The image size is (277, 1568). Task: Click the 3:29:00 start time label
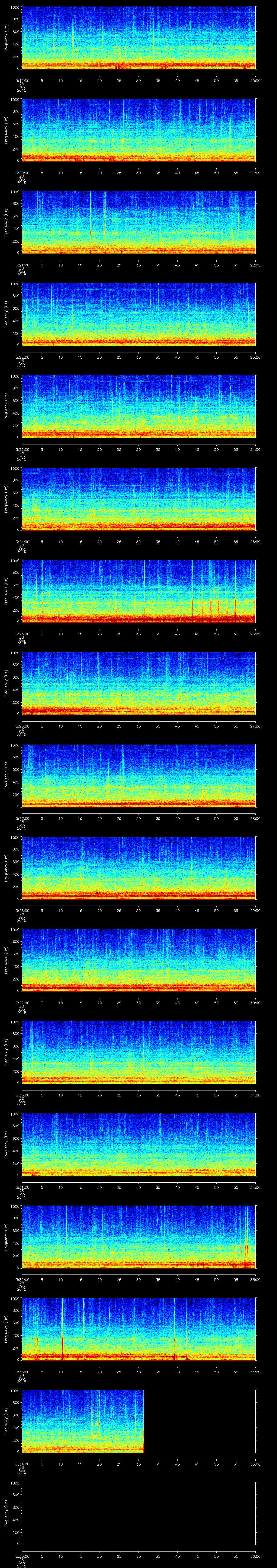pos(22,1003)
